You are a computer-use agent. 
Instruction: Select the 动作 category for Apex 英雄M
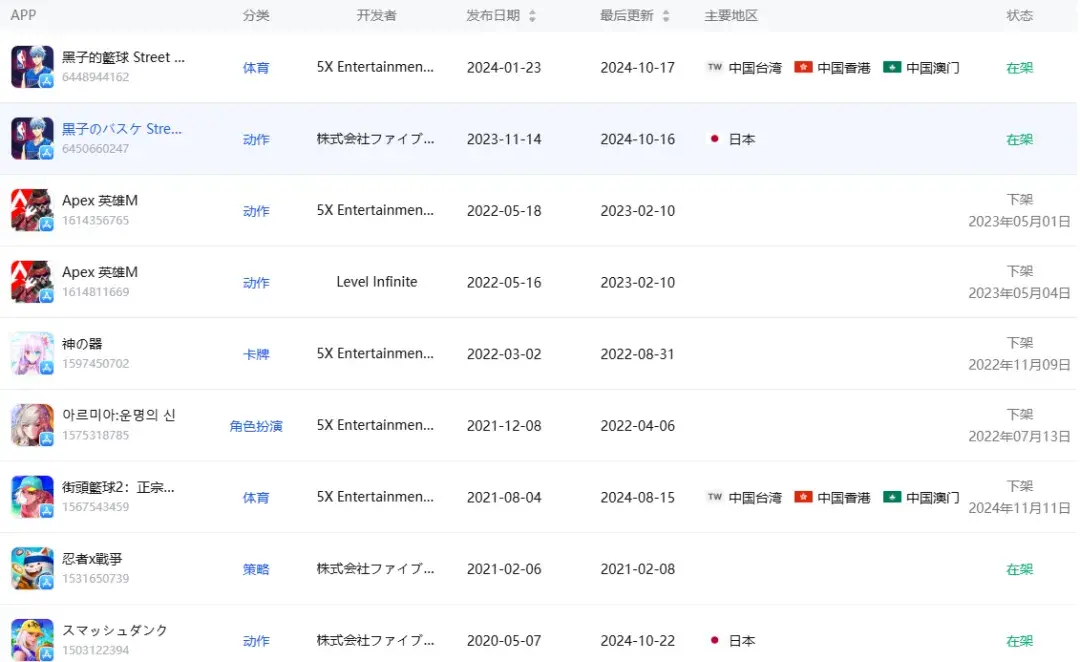pos(256,211)
